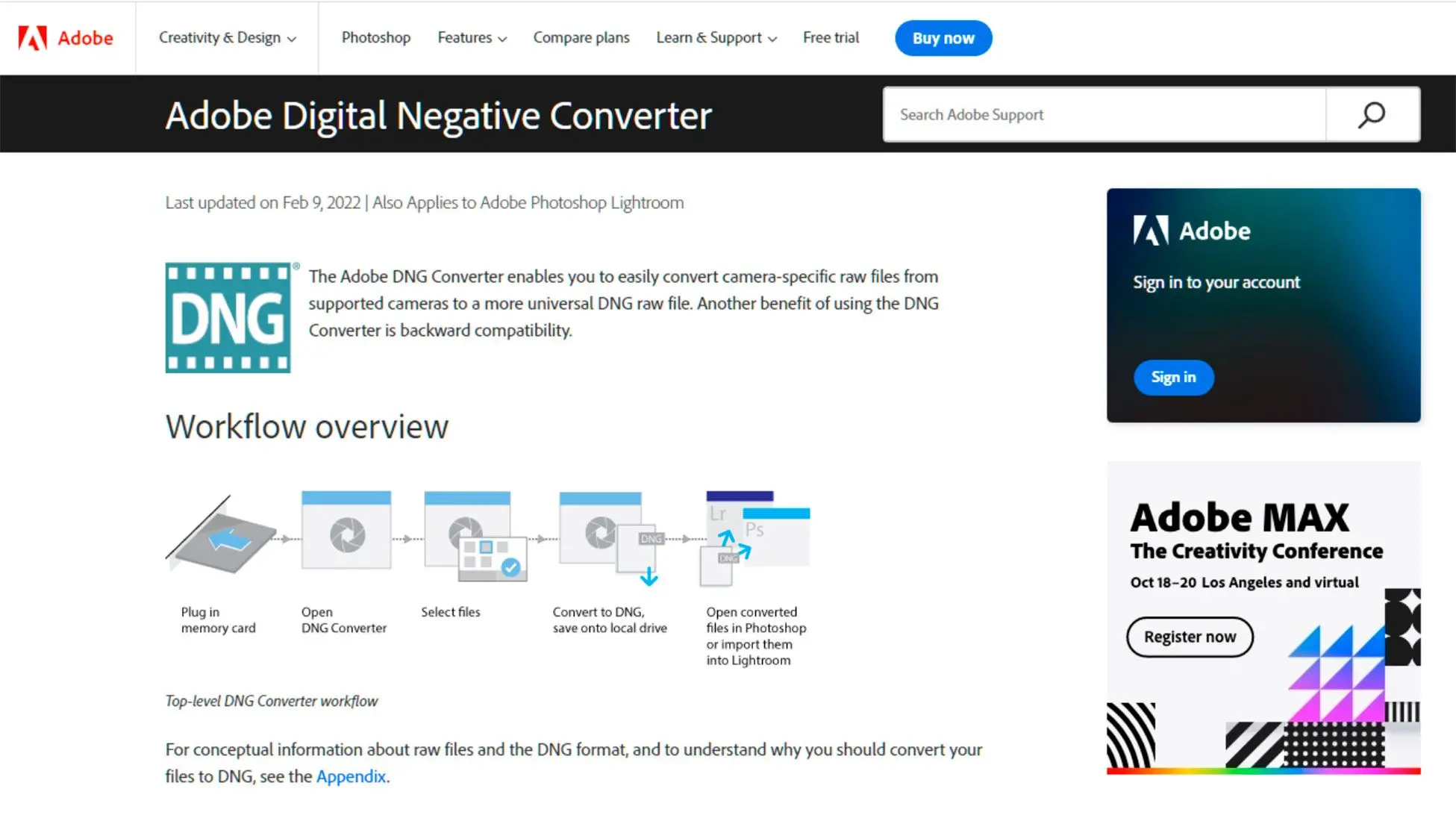The width and height of the screenshot is (1456, 821).
Task: Click the Compare plans menu item
Action: [x=582, y=38]
